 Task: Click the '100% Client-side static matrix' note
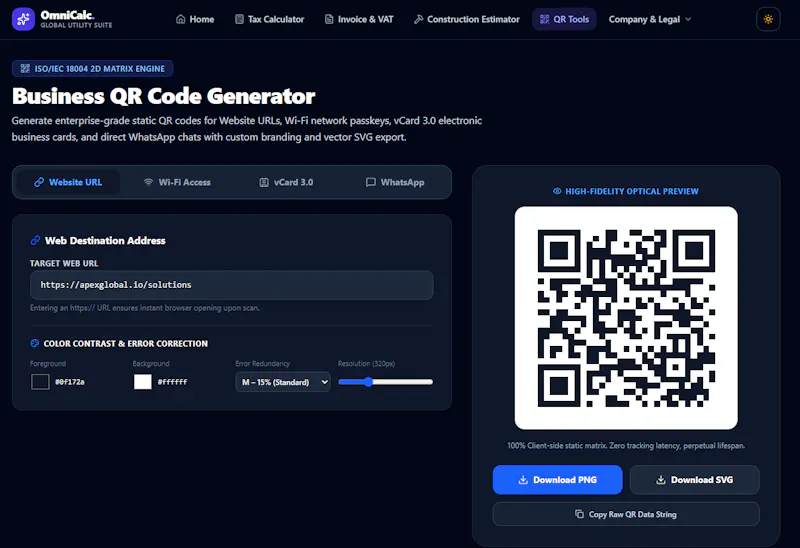[x=626, y=445]
